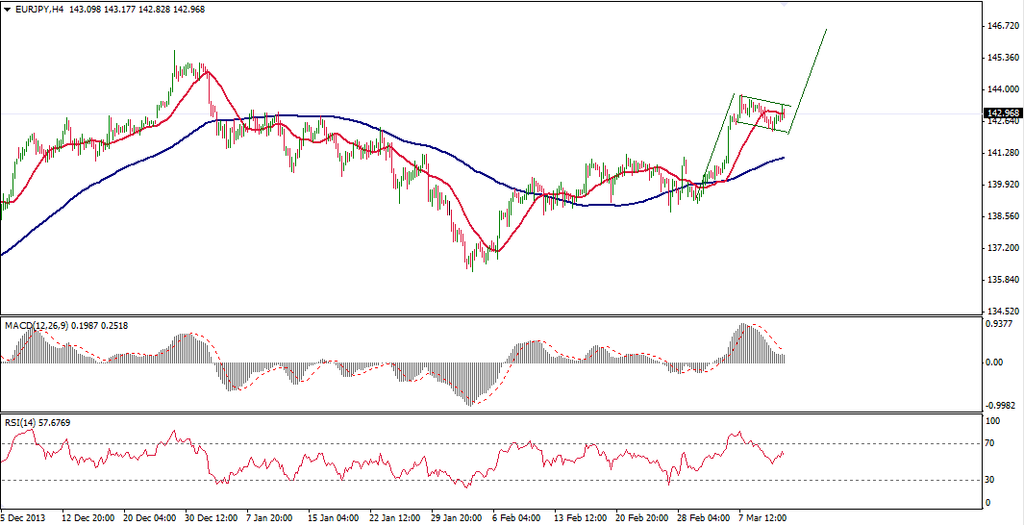Click the 6 Feb 04:00 date label
The width and height of the screenshot is (1024, 525).
point(518,518)
